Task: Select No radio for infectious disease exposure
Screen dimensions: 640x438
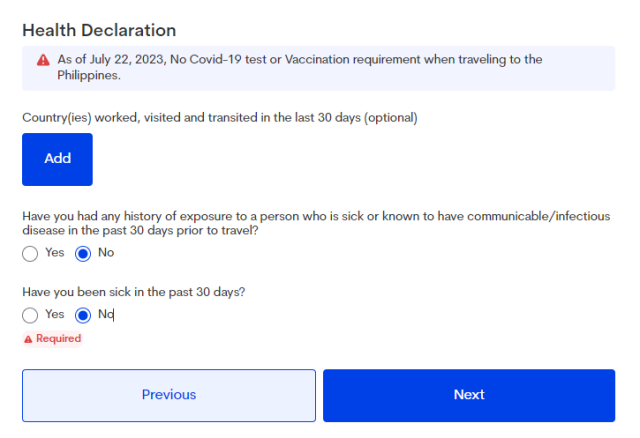Action: pos(84,253)
